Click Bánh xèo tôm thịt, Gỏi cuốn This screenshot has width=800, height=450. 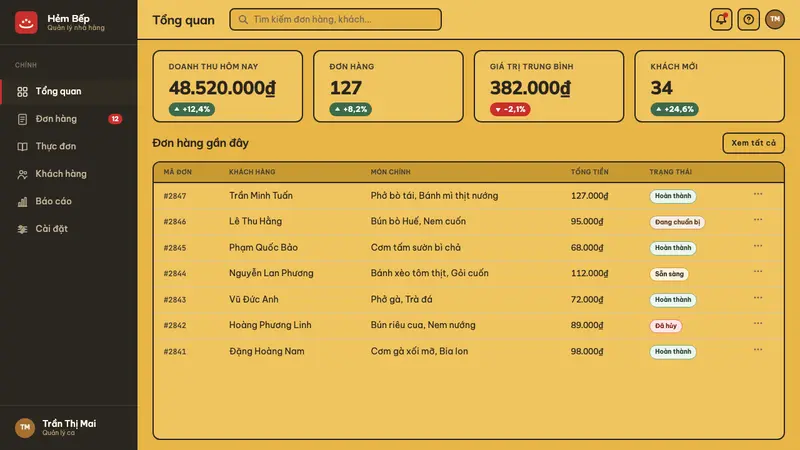coord(430,273)
